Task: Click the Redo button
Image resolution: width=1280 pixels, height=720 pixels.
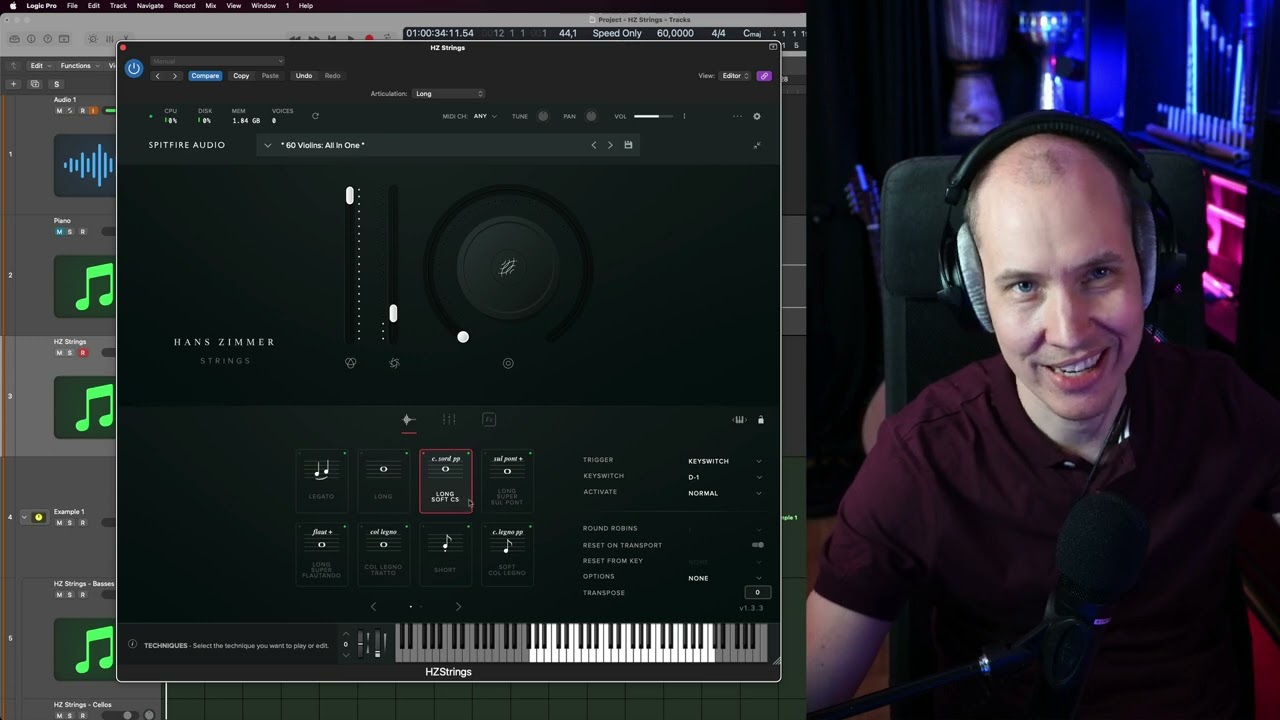Action: (x=332, y=76)
